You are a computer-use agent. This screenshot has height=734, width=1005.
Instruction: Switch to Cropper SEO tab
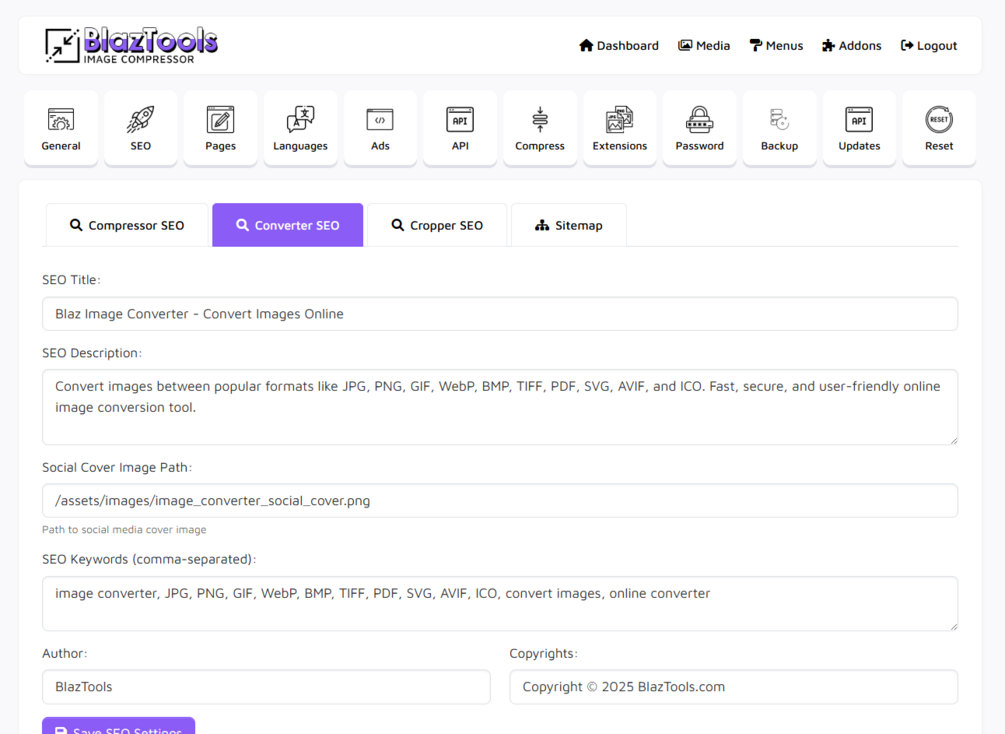(437, 225)
